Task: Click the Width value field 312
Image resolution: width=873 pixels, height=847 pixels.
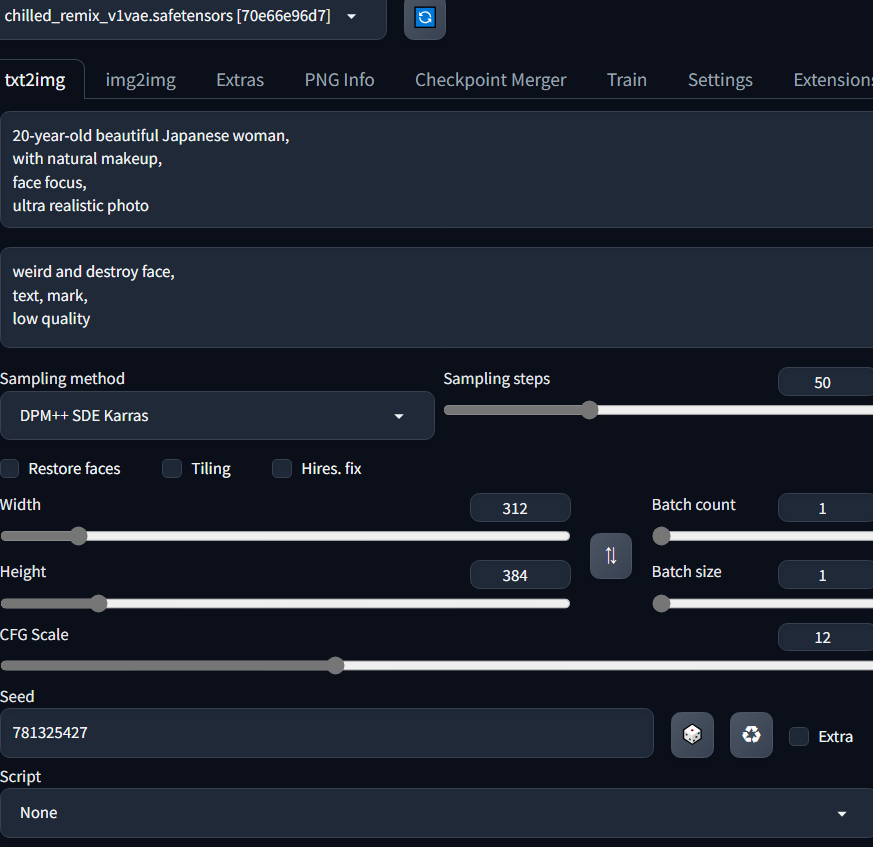Action: coord(520,508)
